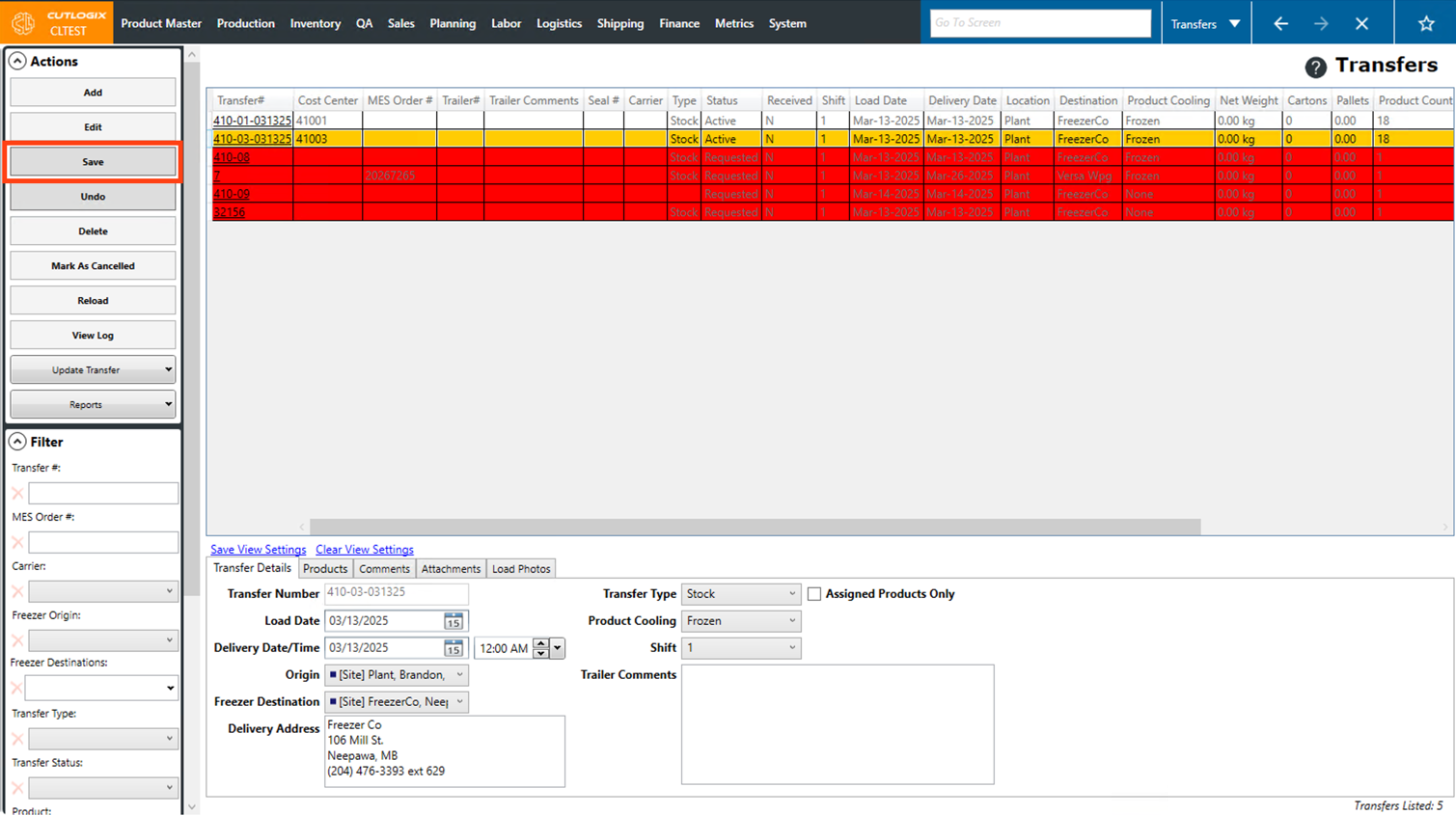Open the Load Date calendar picker
The height and width of the screenshot is (815, 1456).
453,621
